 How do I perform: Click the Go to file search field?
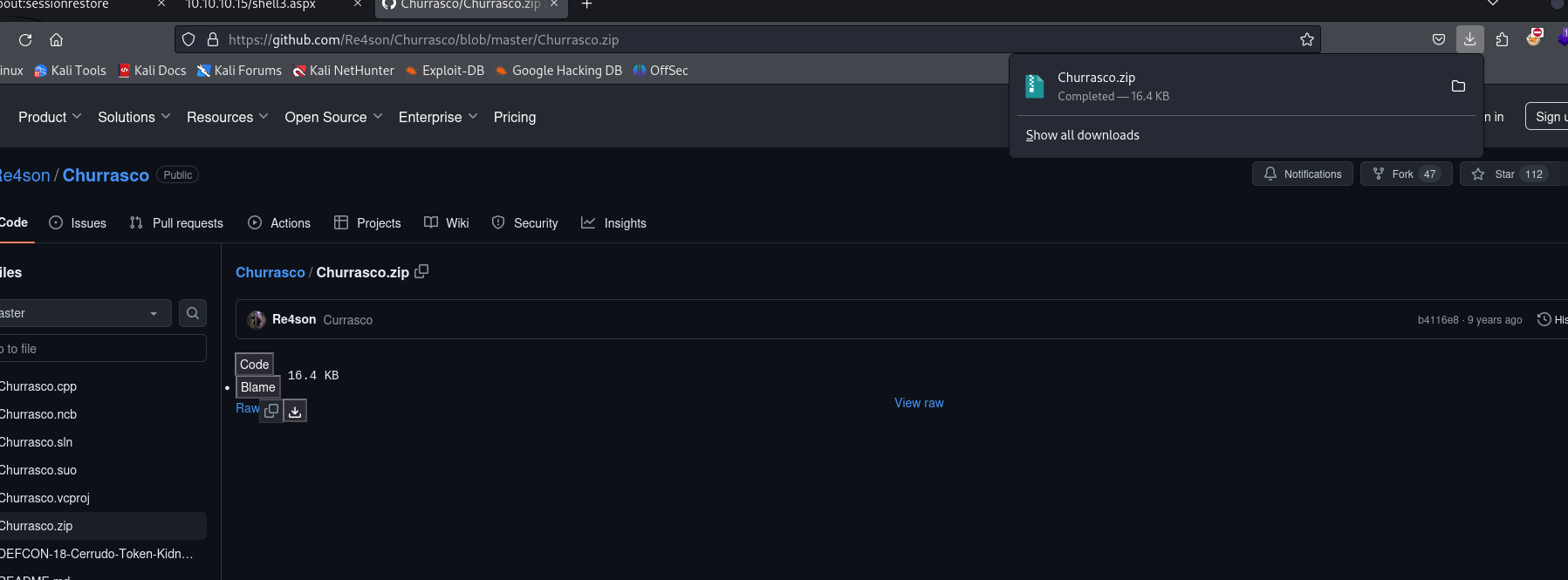click(100, 349)
